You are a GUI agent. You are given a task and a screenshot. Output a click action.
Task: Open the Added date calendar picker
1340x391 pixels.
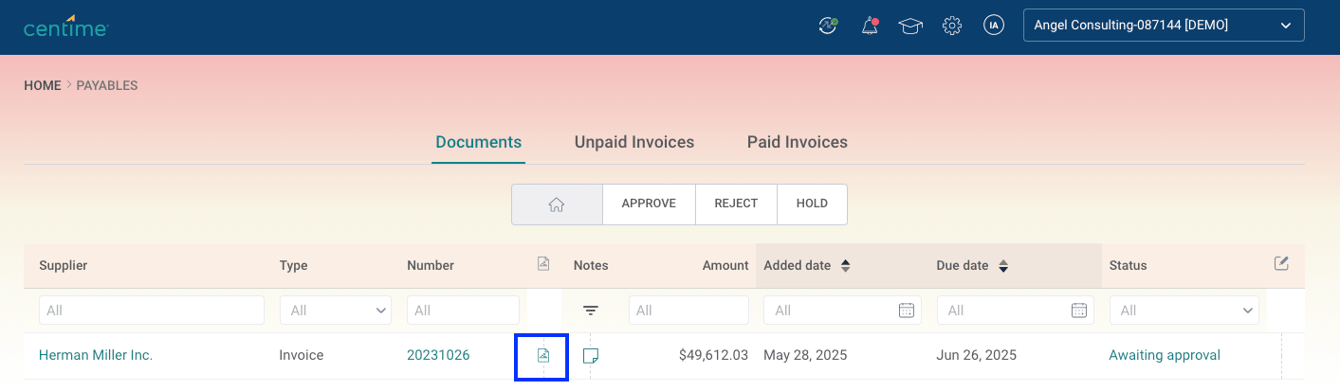click(x=906, y=310)
